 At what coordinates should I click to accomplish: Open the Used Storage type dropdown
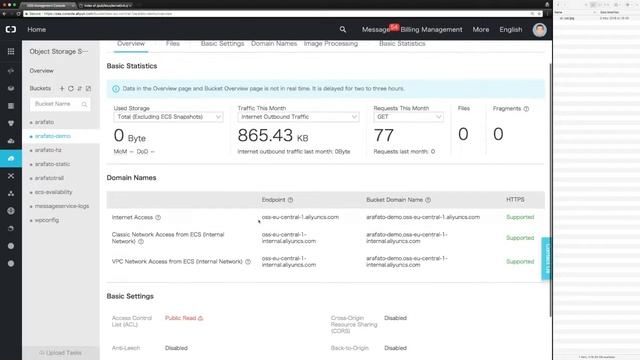pos(168,117)
